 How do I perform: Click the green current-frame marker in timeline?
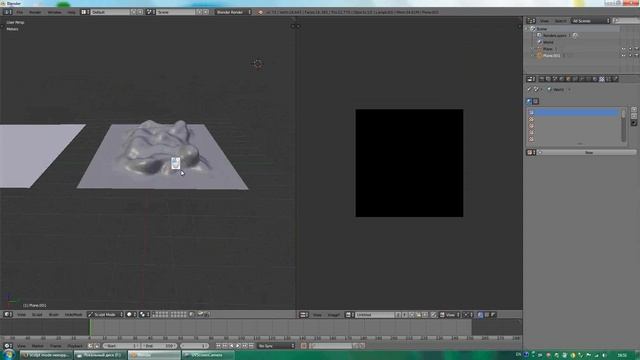click(x=90, y=328)
